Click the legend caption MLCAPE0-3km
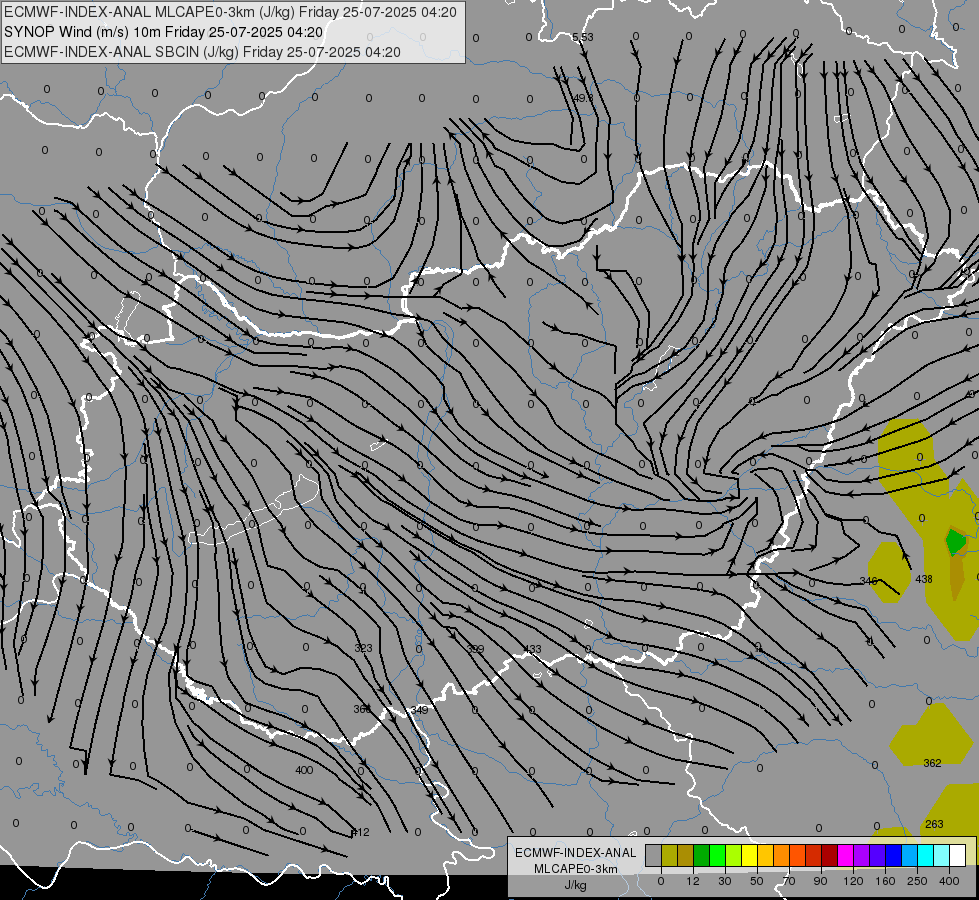 (575, 869)
